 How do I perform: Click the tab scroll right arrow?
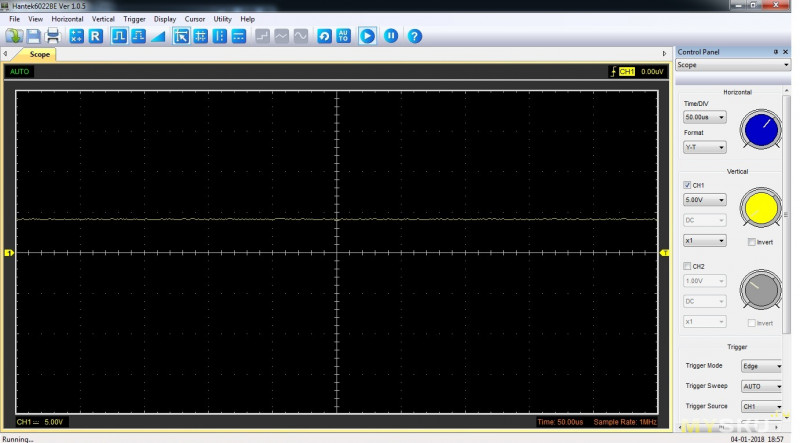664,54
